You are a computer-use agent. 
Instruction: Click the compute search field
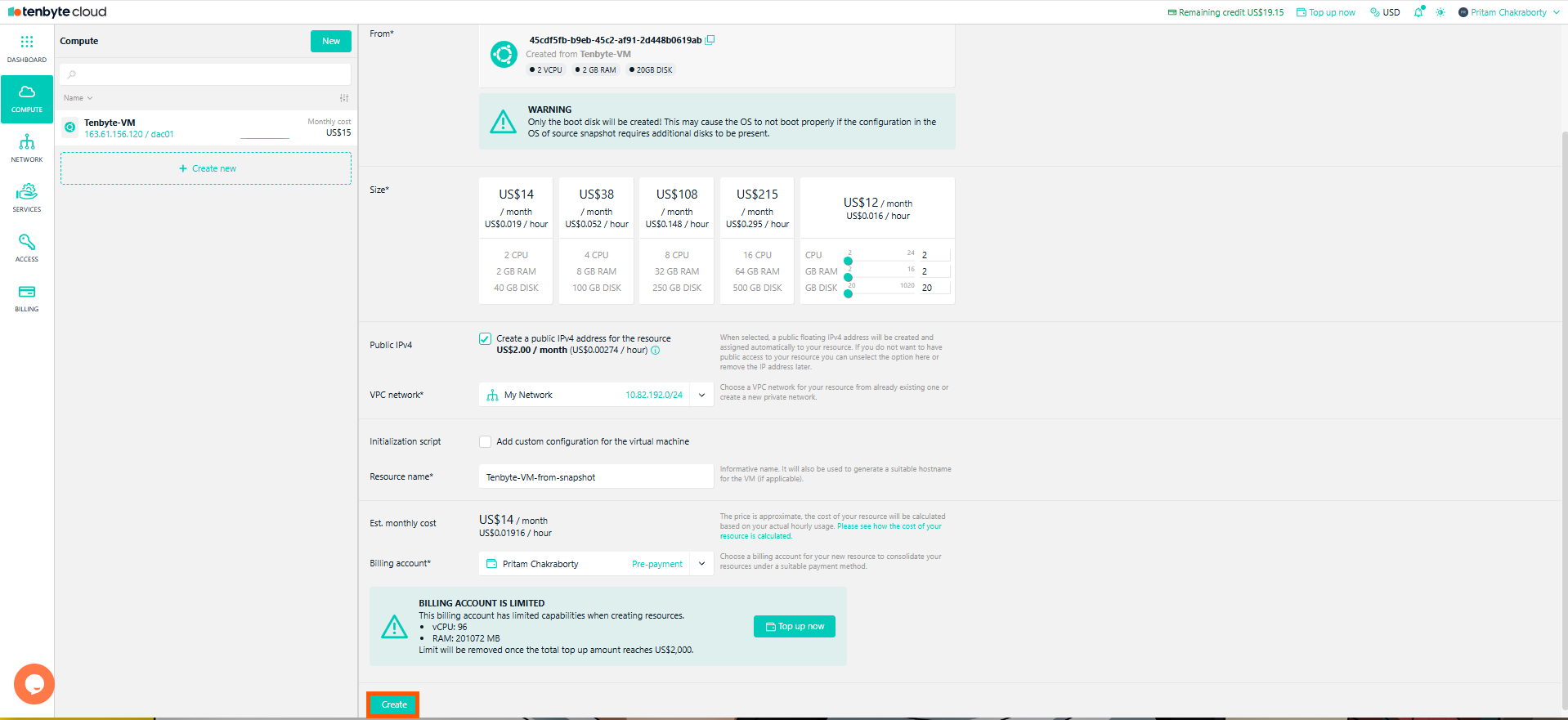[x=205, y=74]
